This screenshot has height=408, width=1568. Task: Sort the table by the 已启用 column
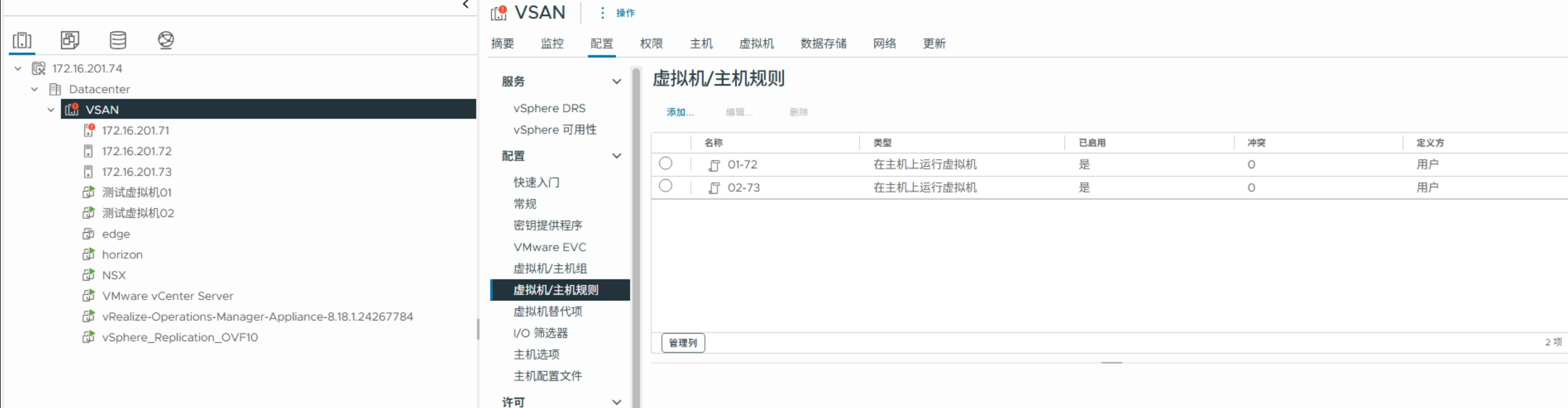(1092, 142)
